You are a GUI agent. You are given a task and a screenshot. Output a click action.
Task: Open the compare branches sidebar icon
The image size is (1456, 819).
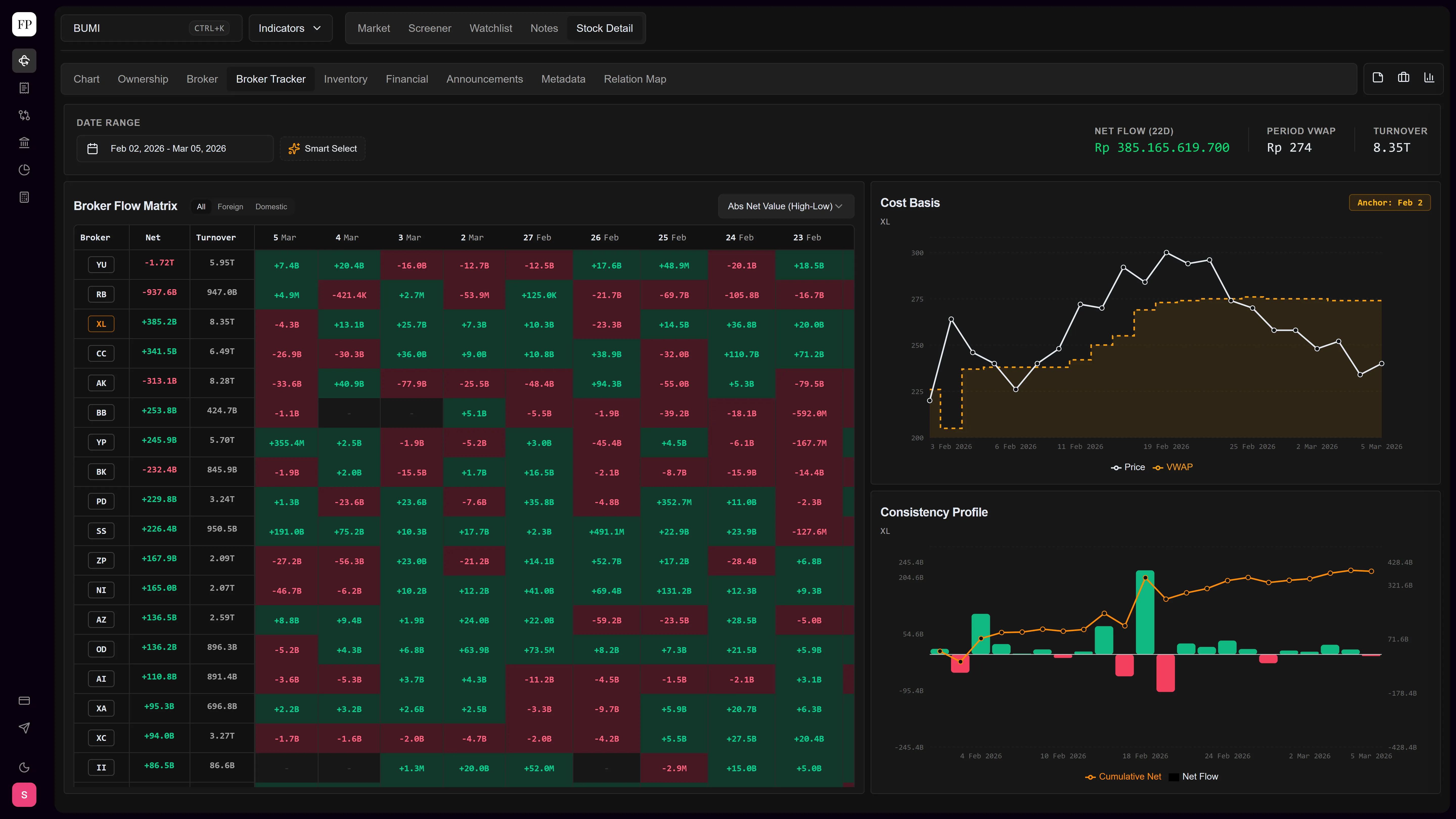(x=24, y=115)
